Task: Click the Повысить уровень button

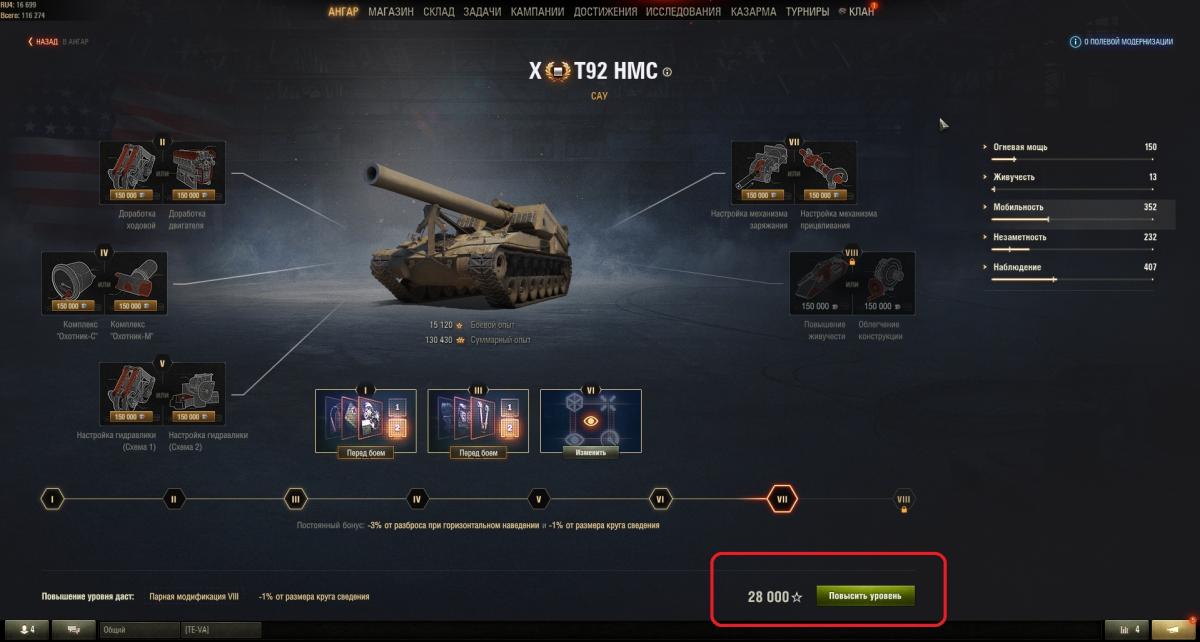Action: [x=866, y=596]
